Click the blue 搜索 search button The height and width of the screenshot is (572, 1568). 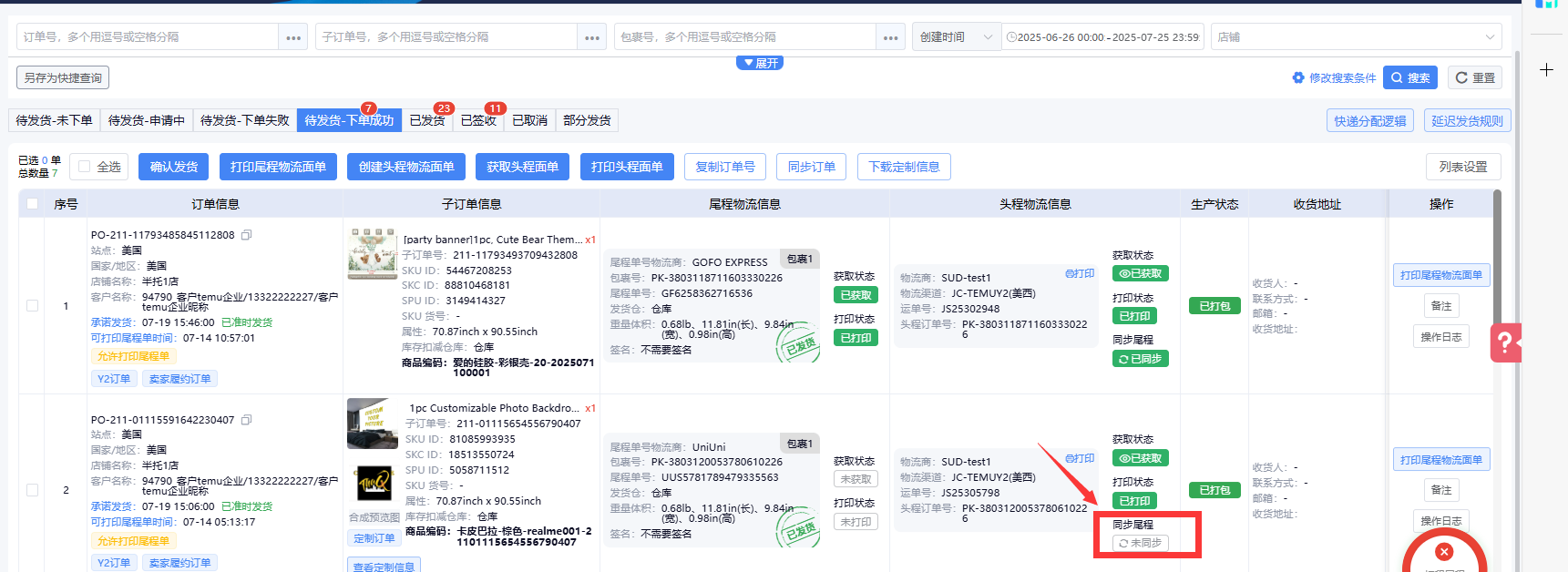(x=1409, y=78)
